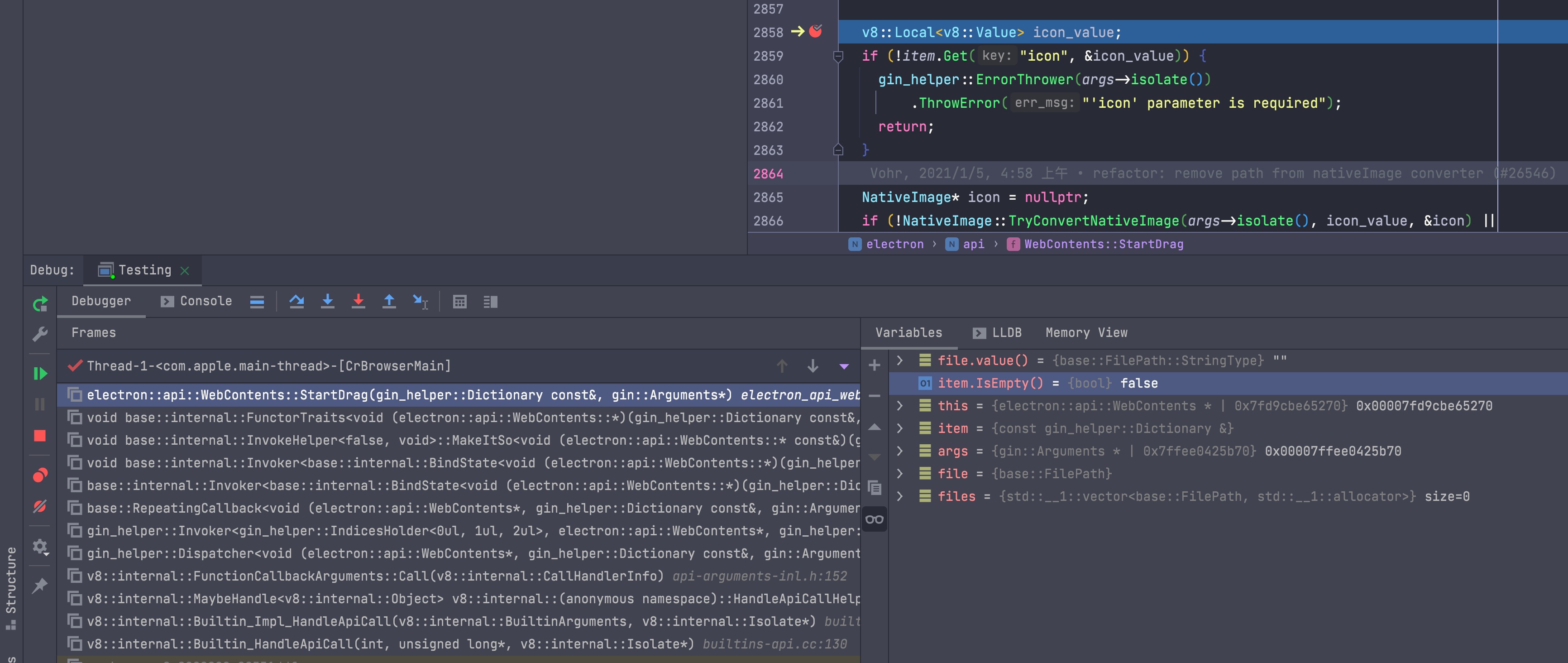Run to cursor
1568x663 pixels.
[421, 301]
